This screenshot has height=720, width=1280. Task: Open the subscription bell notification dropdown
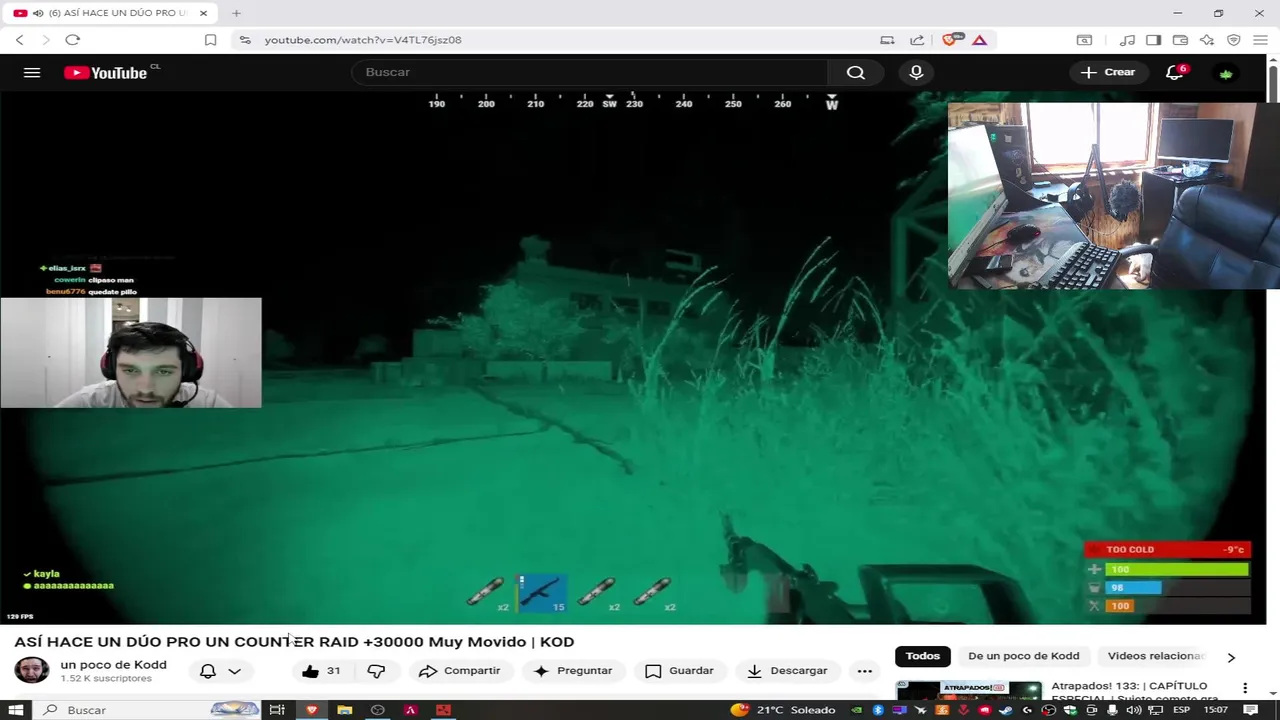[220, 671]
